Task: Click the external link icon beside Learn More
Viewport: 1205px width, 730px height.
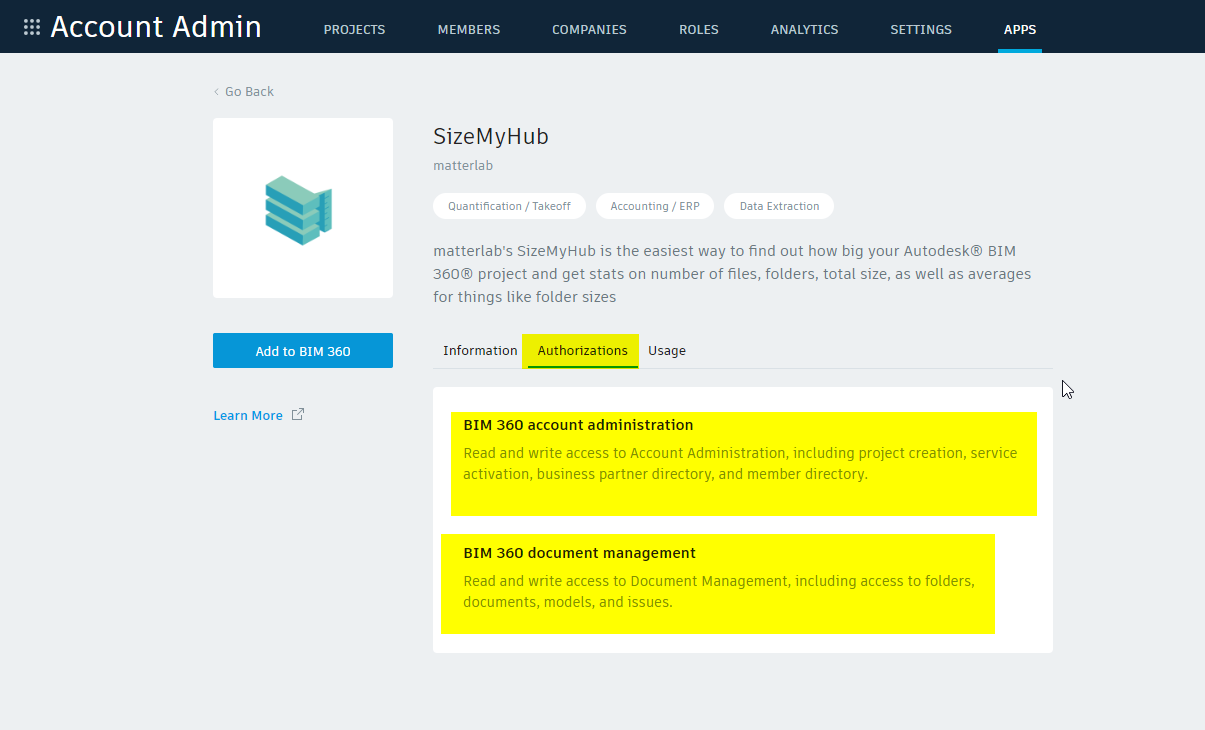Action: [298, 414]
